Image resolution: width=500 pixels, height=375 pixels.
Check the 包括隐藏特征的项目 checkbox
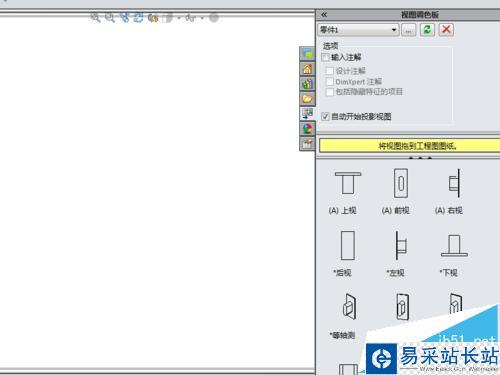tap(330, 92)
